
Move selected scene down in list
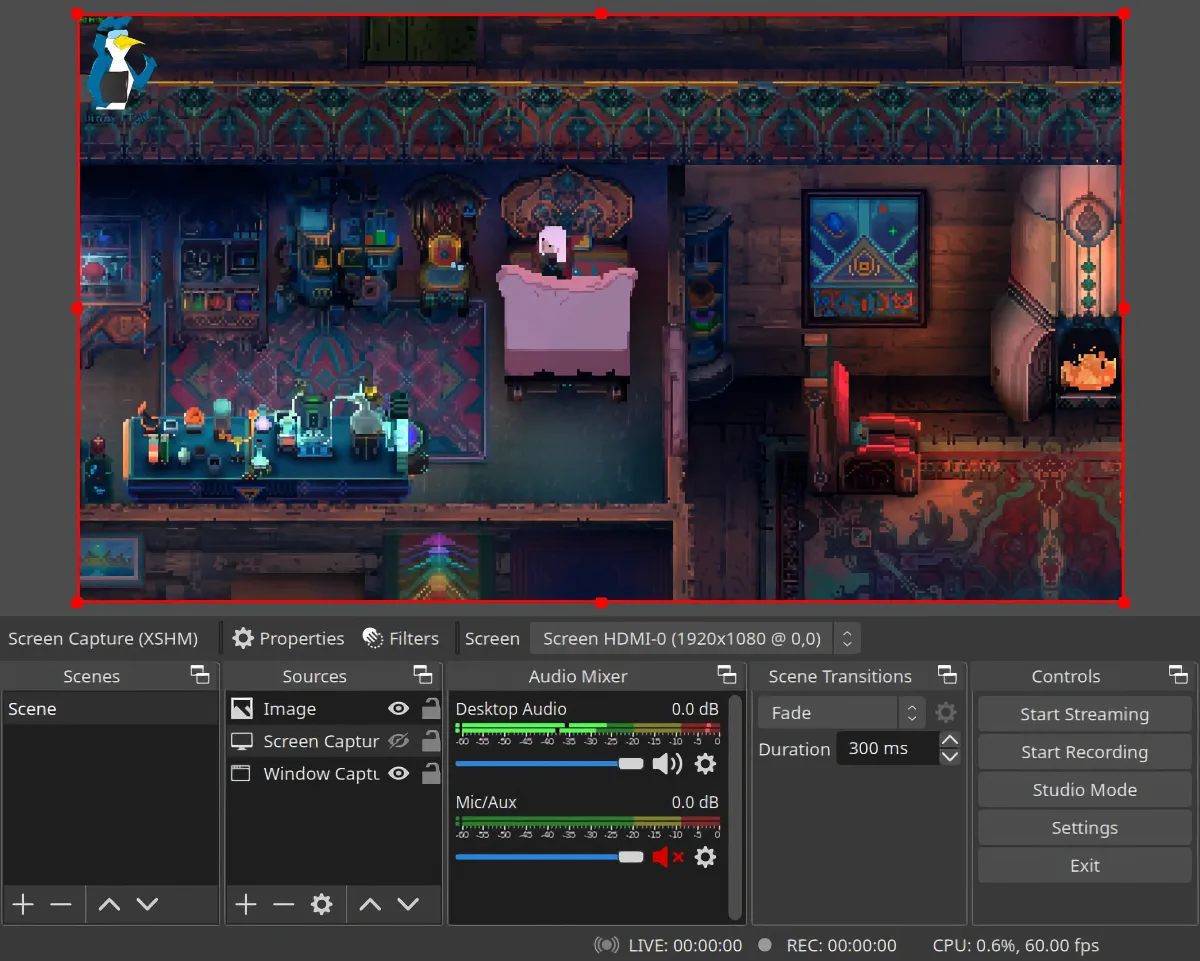[x=148, y=905]
